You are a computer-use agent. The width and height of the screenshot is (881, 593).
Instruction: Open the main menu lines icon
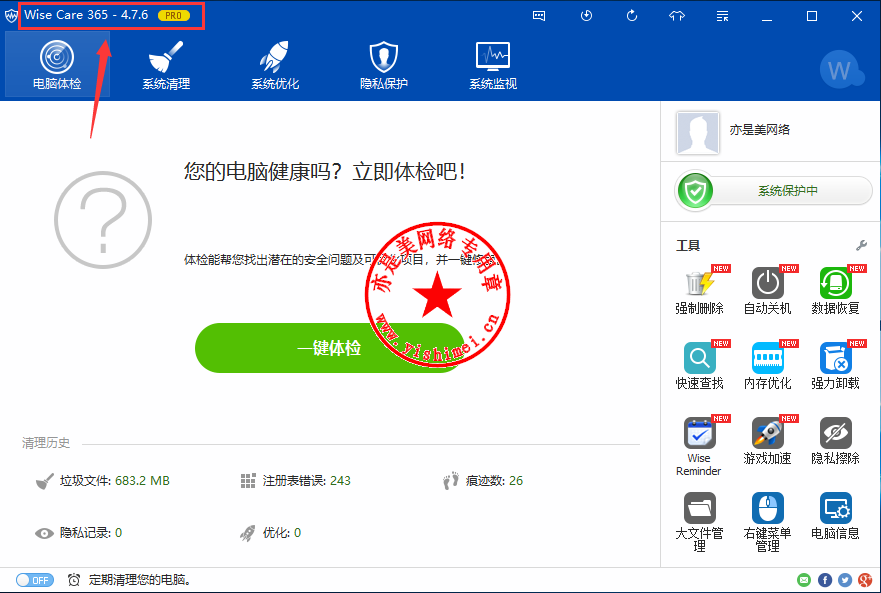[723, 16]
